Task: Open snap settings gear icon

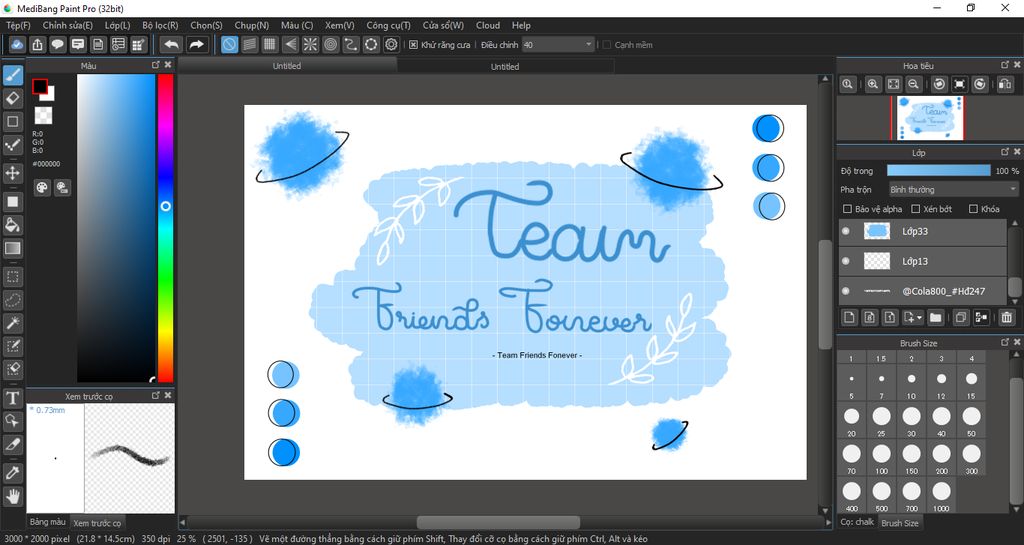Action: (x=391, y=44)
